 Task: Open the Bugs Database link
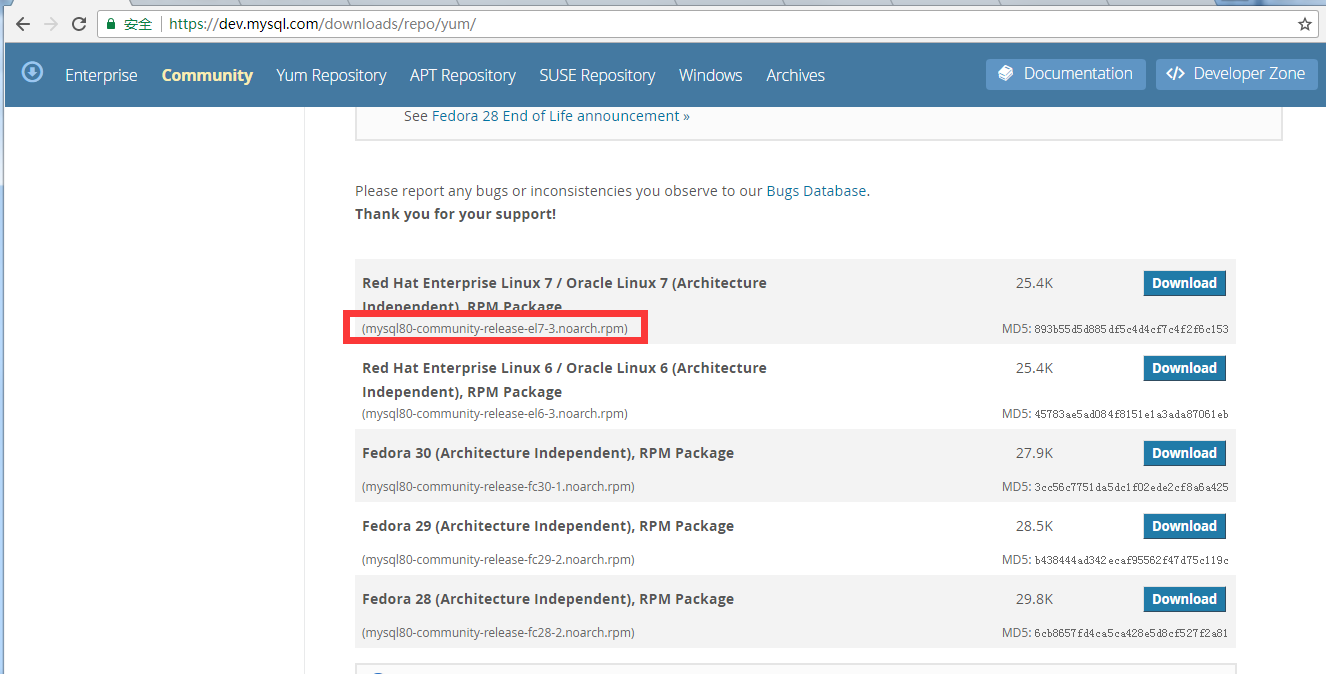tap(816, 190)
